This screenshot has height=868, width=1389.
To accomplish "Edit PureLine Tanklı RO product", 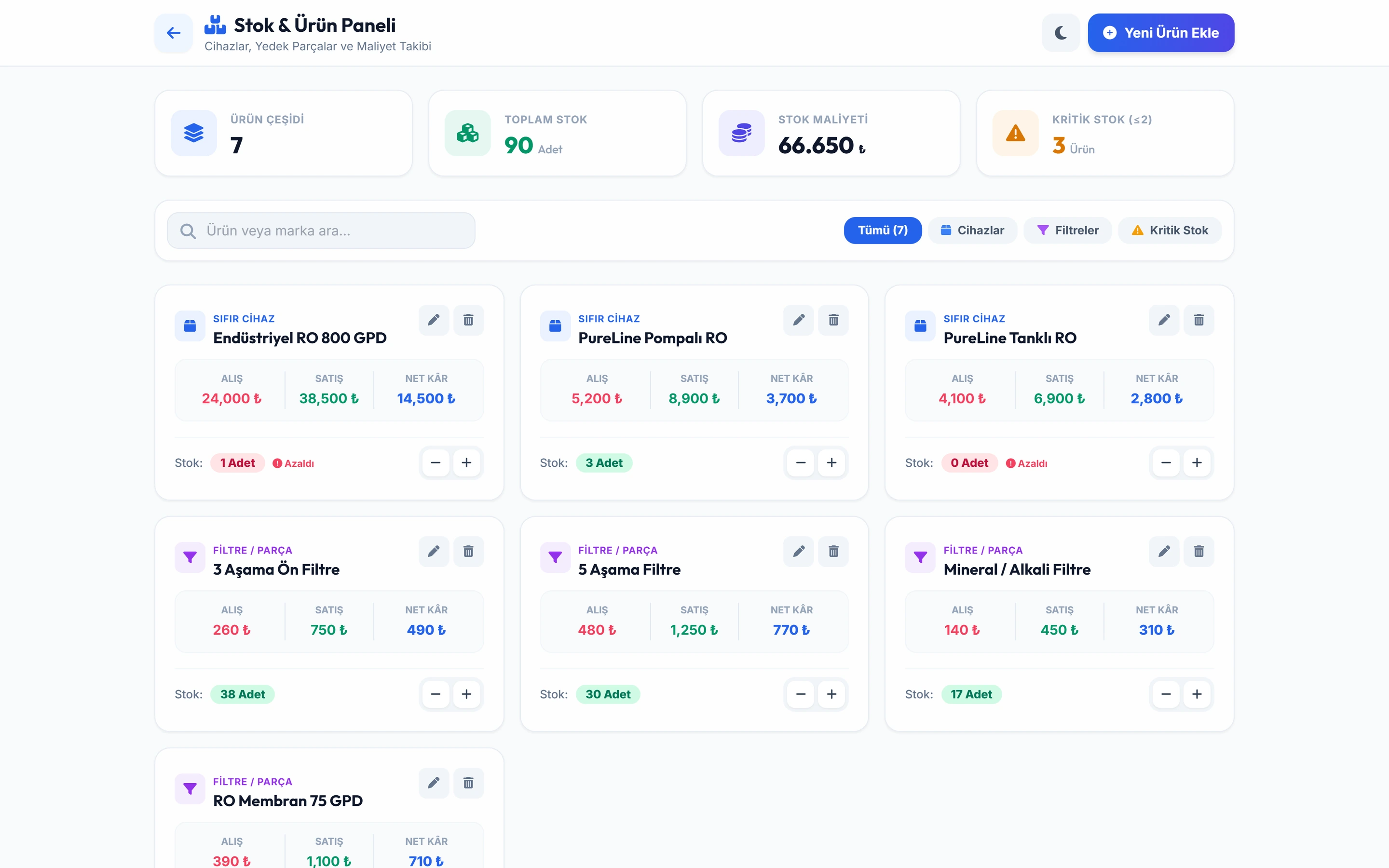I will click(1164, 320).
